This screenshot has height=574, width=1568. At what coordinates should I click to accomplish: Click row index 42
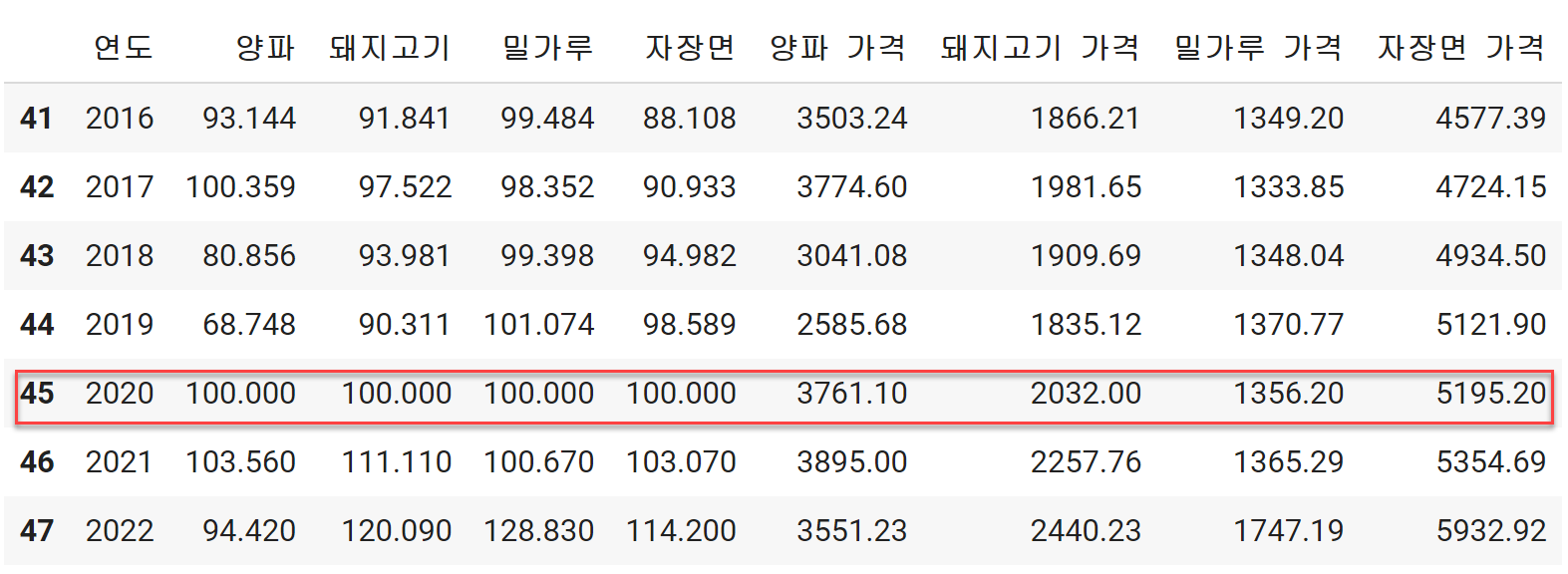37,187
